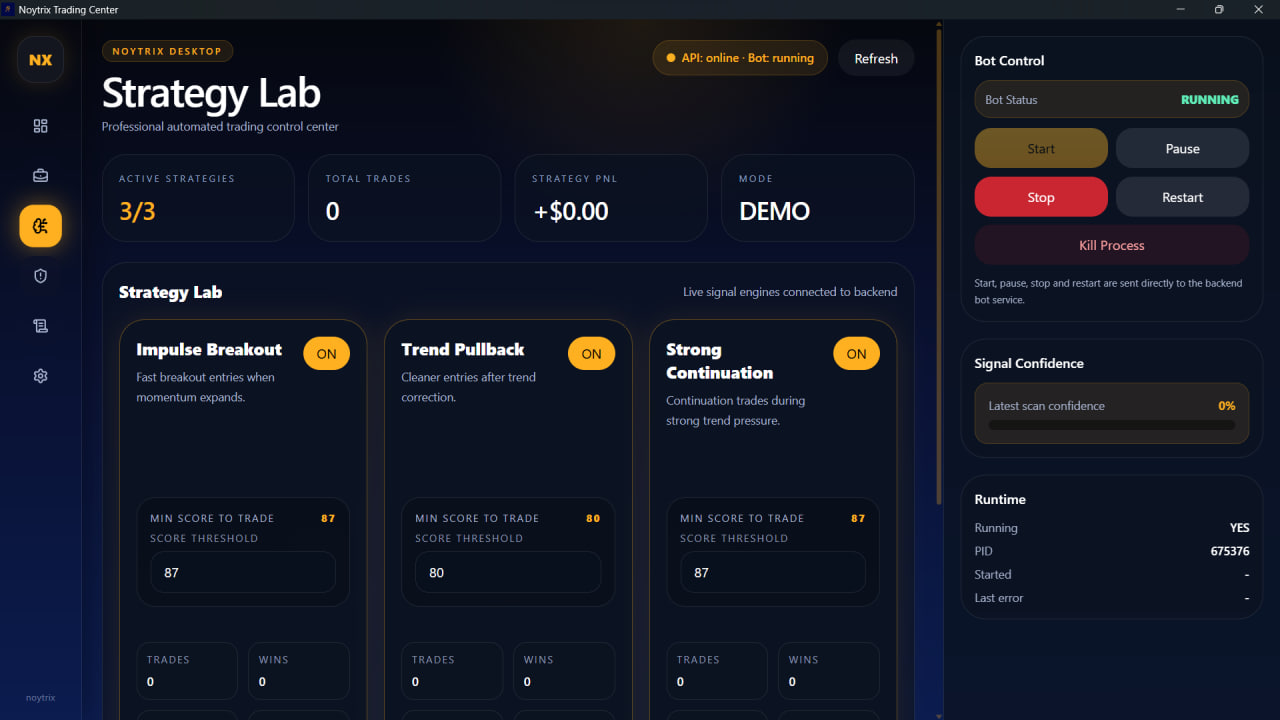Restore down the Noytrix Trading Center window
This screenshot has width=1280, height=720.
1219,9
